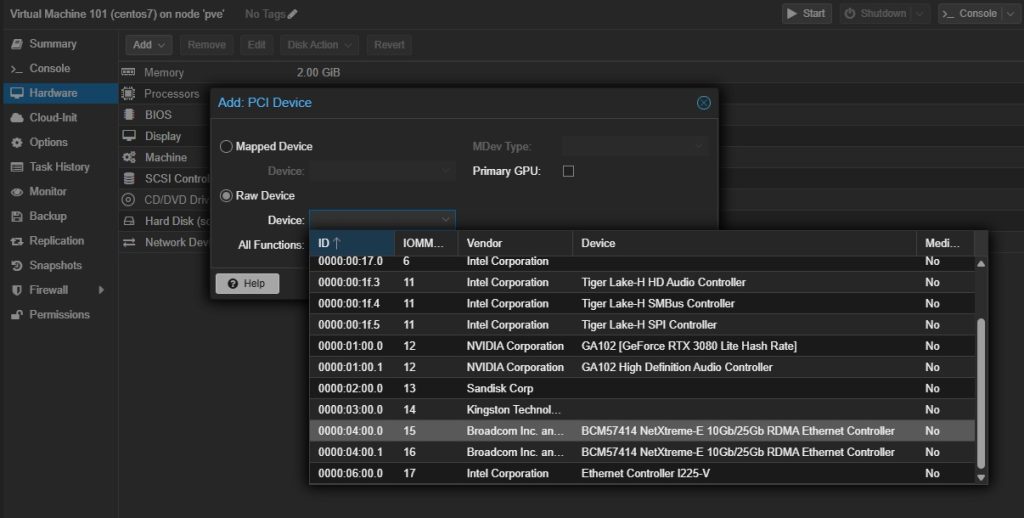Image resolution: width=1024 pixels, height=518 pixels.
Task: Click the CD/DVD Drive disc icon
Action: (x=129, y=200)
